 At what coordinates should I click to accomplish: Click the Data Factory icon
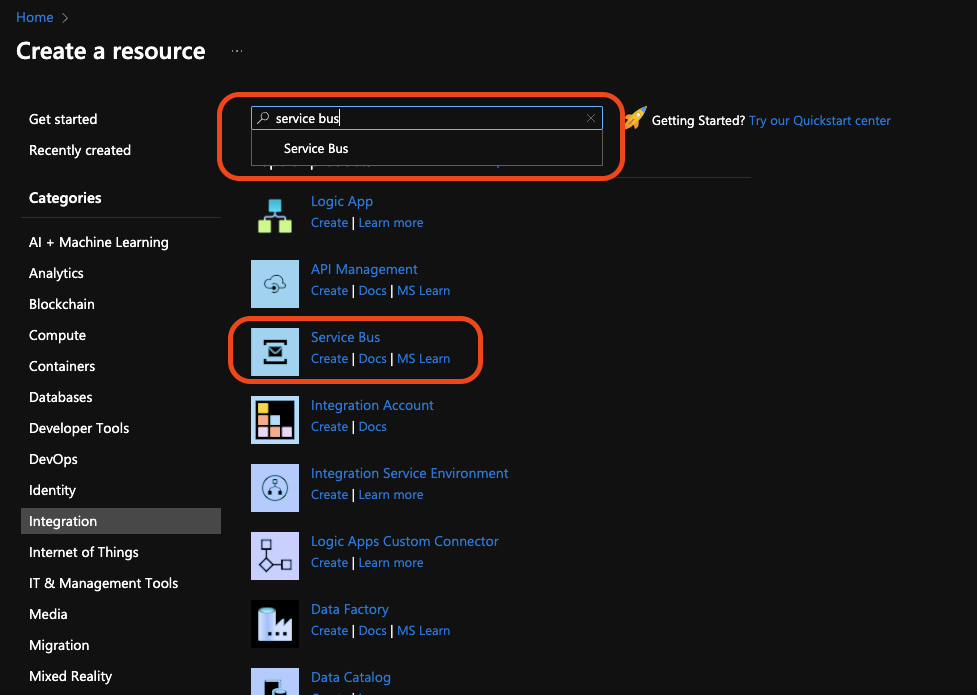coord(275,623)
